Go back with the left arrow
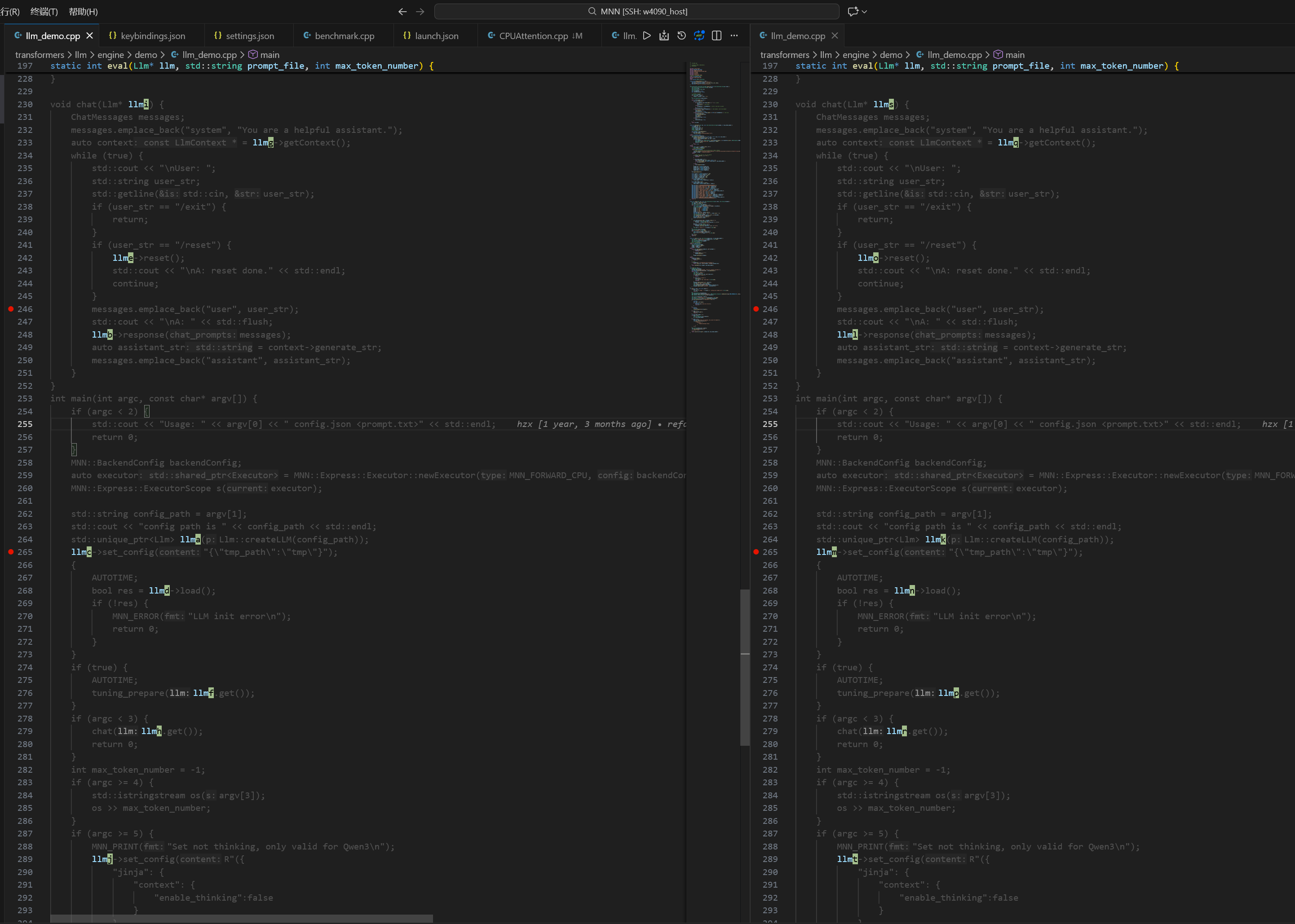 [402, 11]
